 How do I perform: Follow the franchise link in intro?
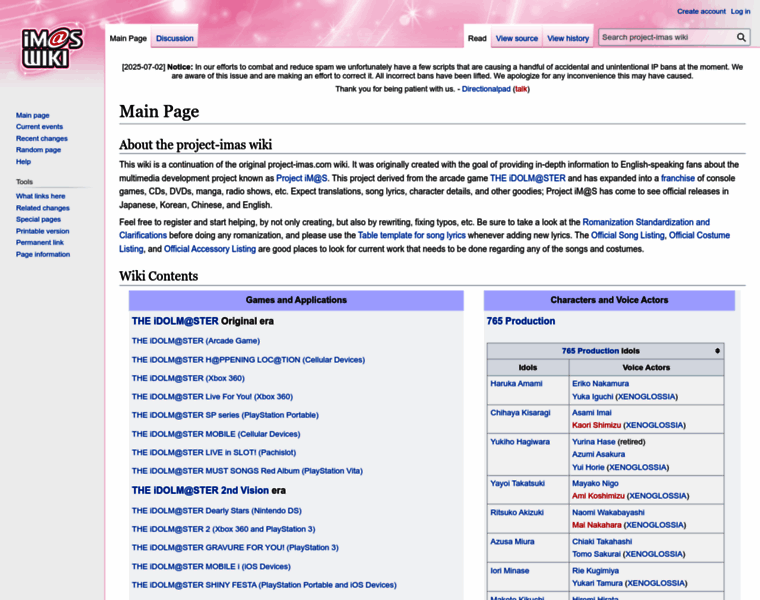click(x=678, y=178)
